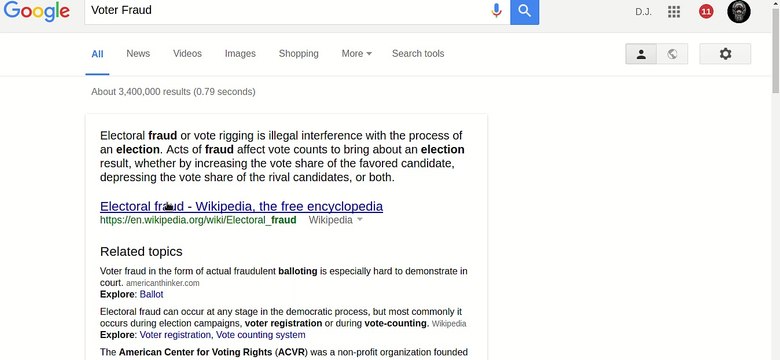This screenshot has width=780, height=360.
Task: Open the Electoral fraud Wikipedia link
Action: 241,206
